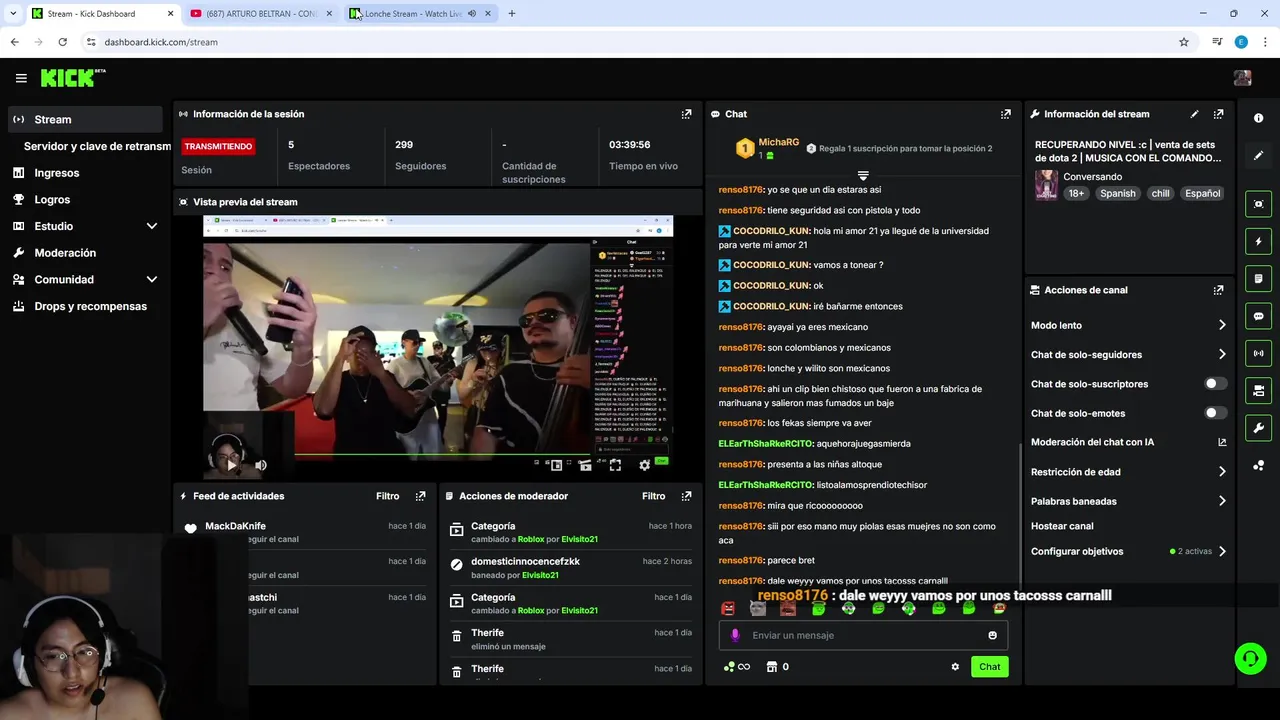Open Moderación del chat con IA external link
Image resolution: width=1280 pixels, height=720 pixels.
[x=1222, y=442]
